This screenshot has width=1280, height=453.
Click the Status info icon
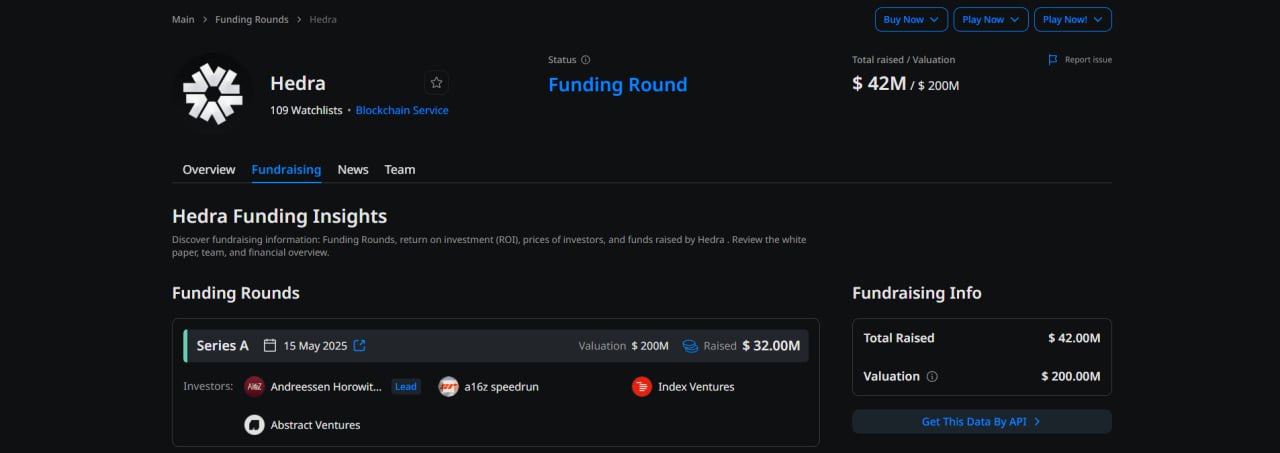point(586,60)
